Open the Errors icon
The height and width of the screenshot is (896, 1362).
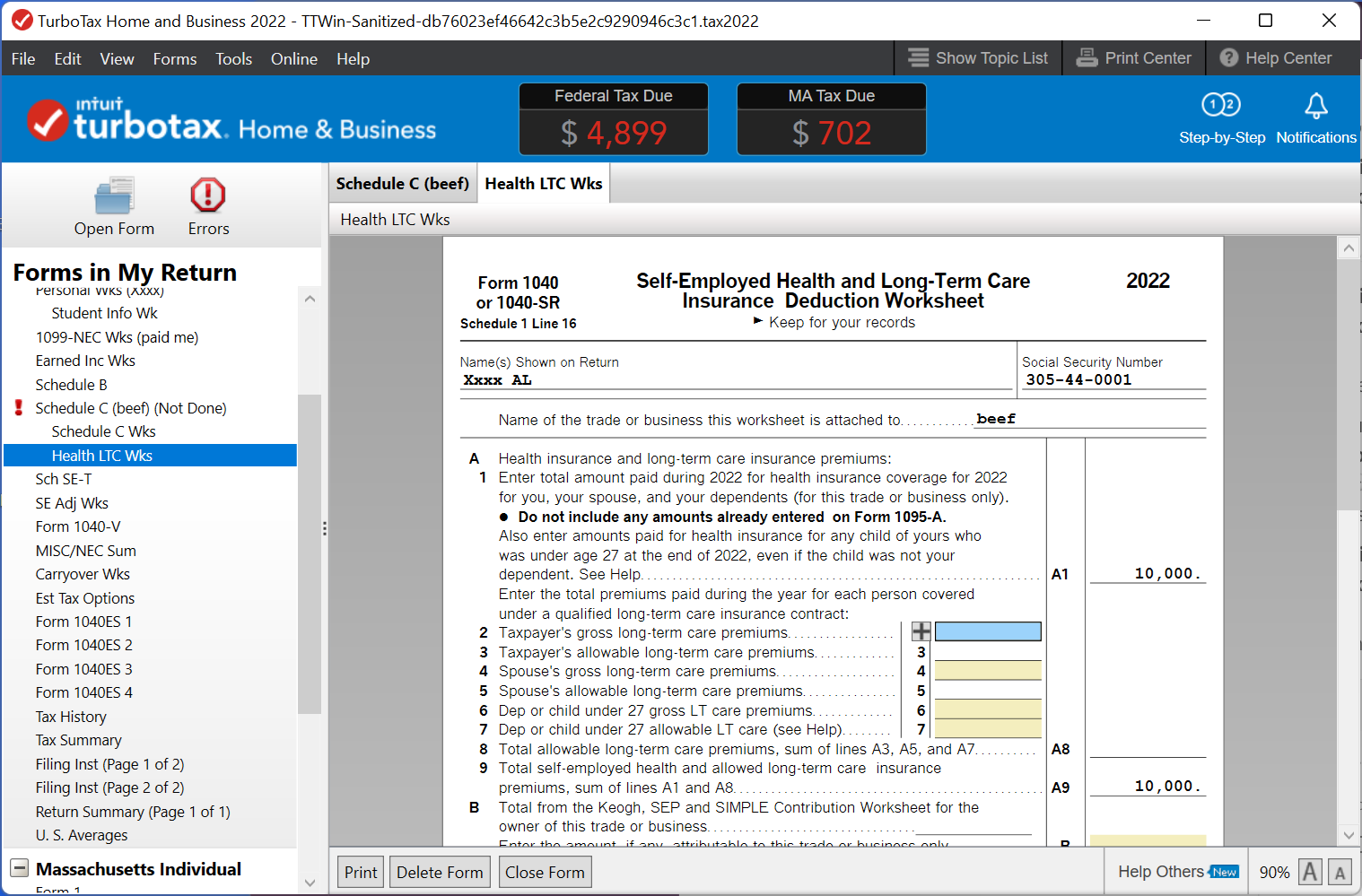208,195
